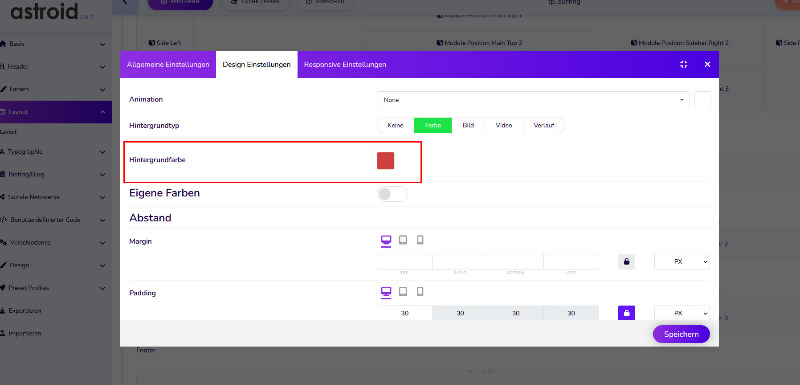Click the first Padding input showing 30

pos(405,313)
